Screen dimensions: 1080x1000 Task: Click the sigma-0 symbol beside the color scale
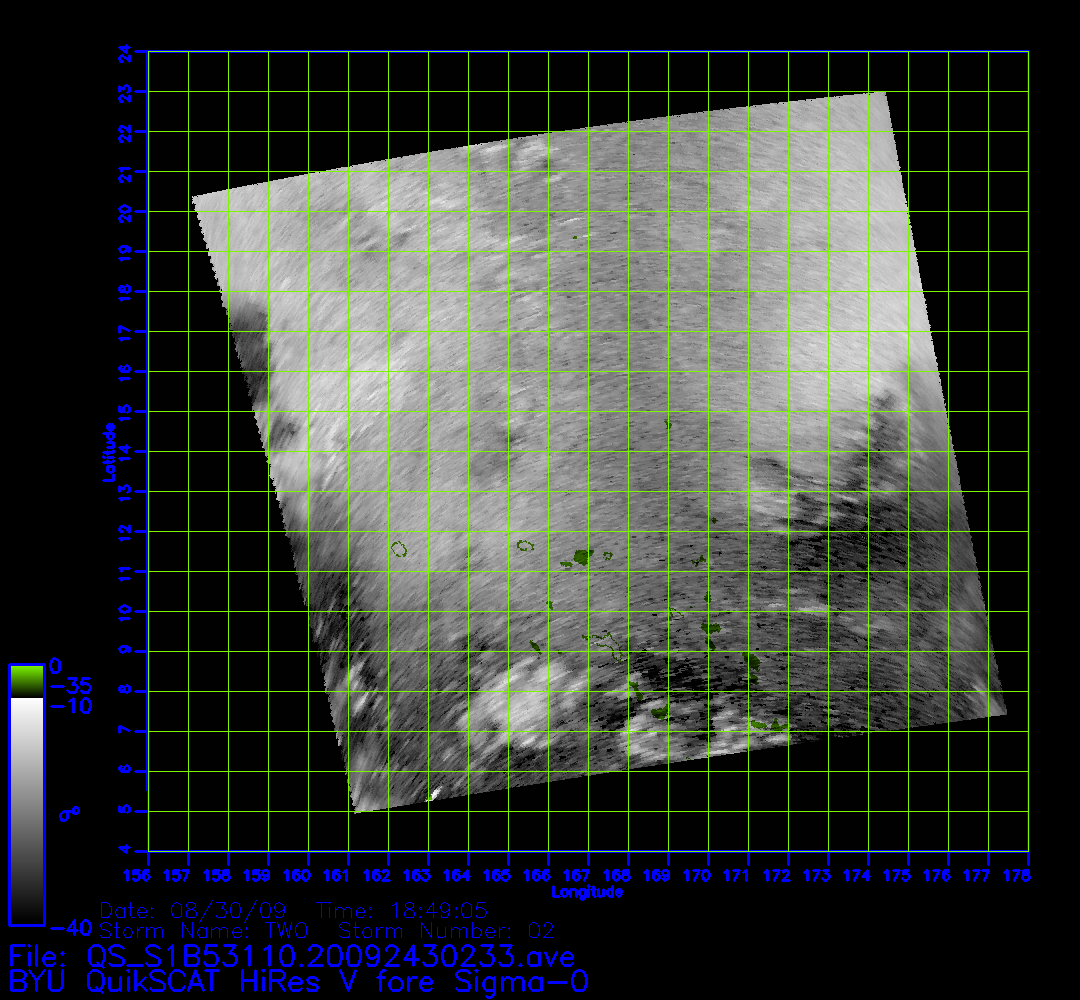(69, 813)
